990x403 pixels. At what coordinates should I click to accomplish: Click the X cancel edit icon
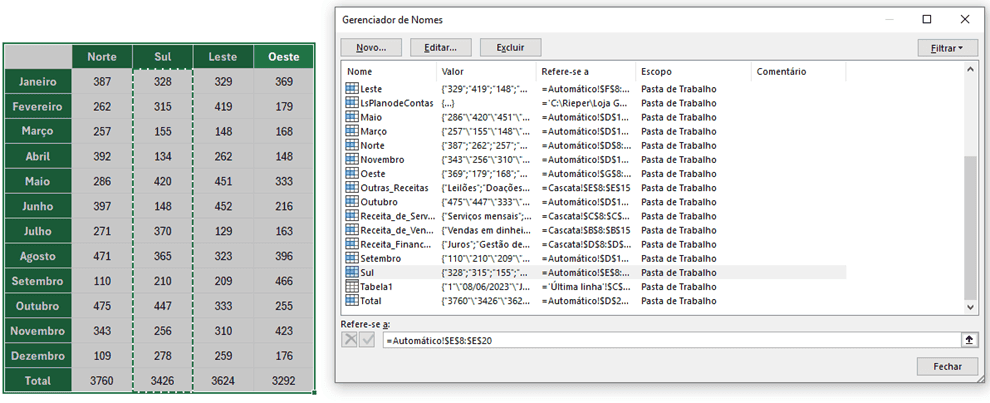[350, 340]
